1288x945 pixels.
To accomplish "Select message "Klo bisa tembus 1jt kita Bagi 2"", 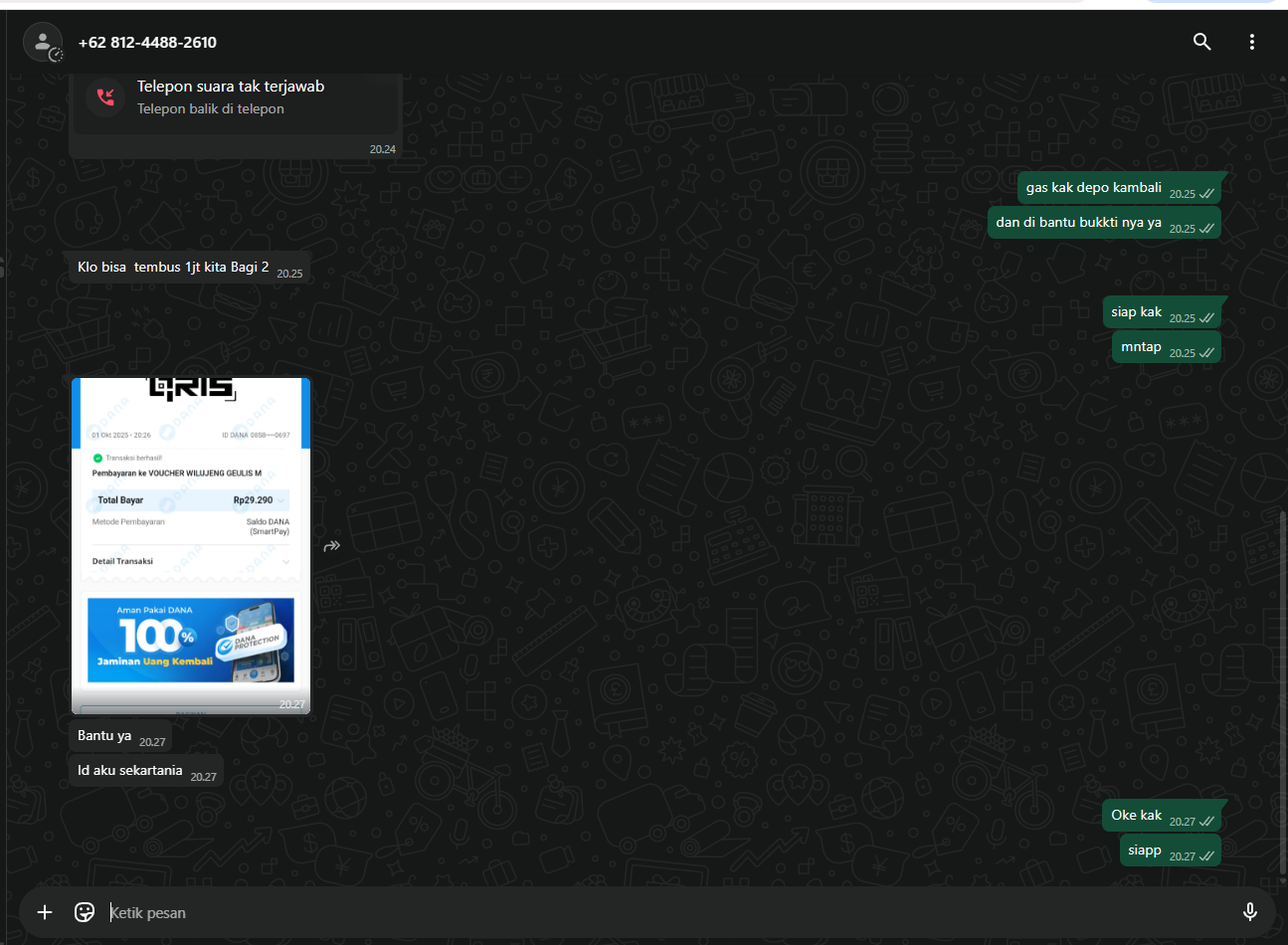I will click(x=190, y=268).
